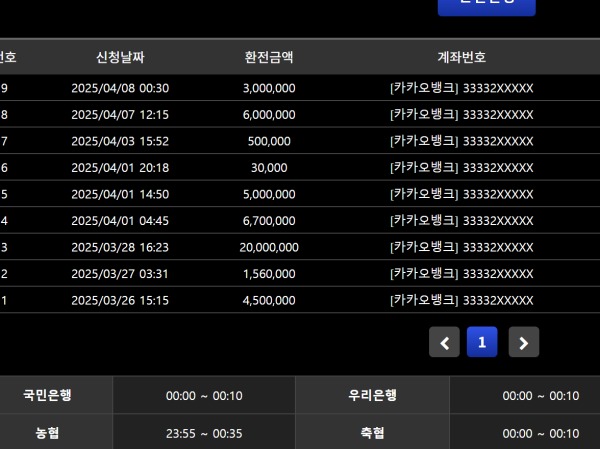
Task: Click account number in 2025/03/26 row
Action: click(x=462, y=300)
